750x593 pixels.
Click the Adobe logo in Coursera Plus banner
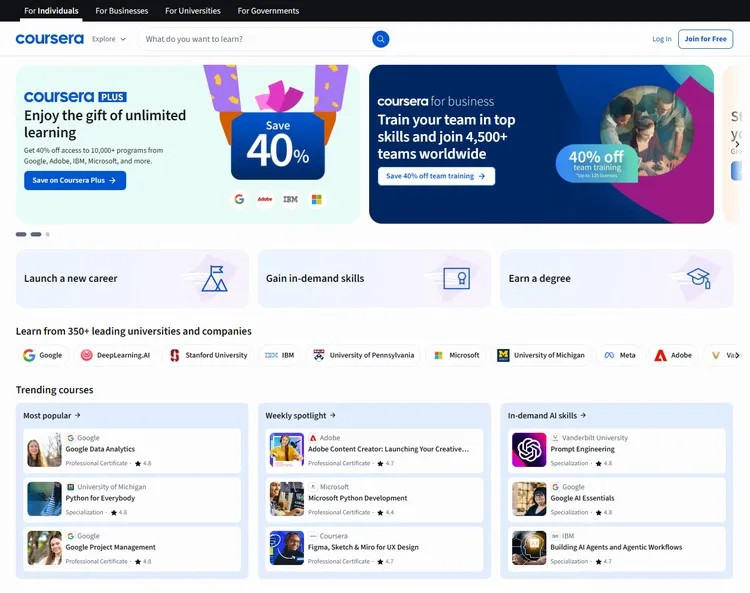pyautogui.click(x=265, y=199)
